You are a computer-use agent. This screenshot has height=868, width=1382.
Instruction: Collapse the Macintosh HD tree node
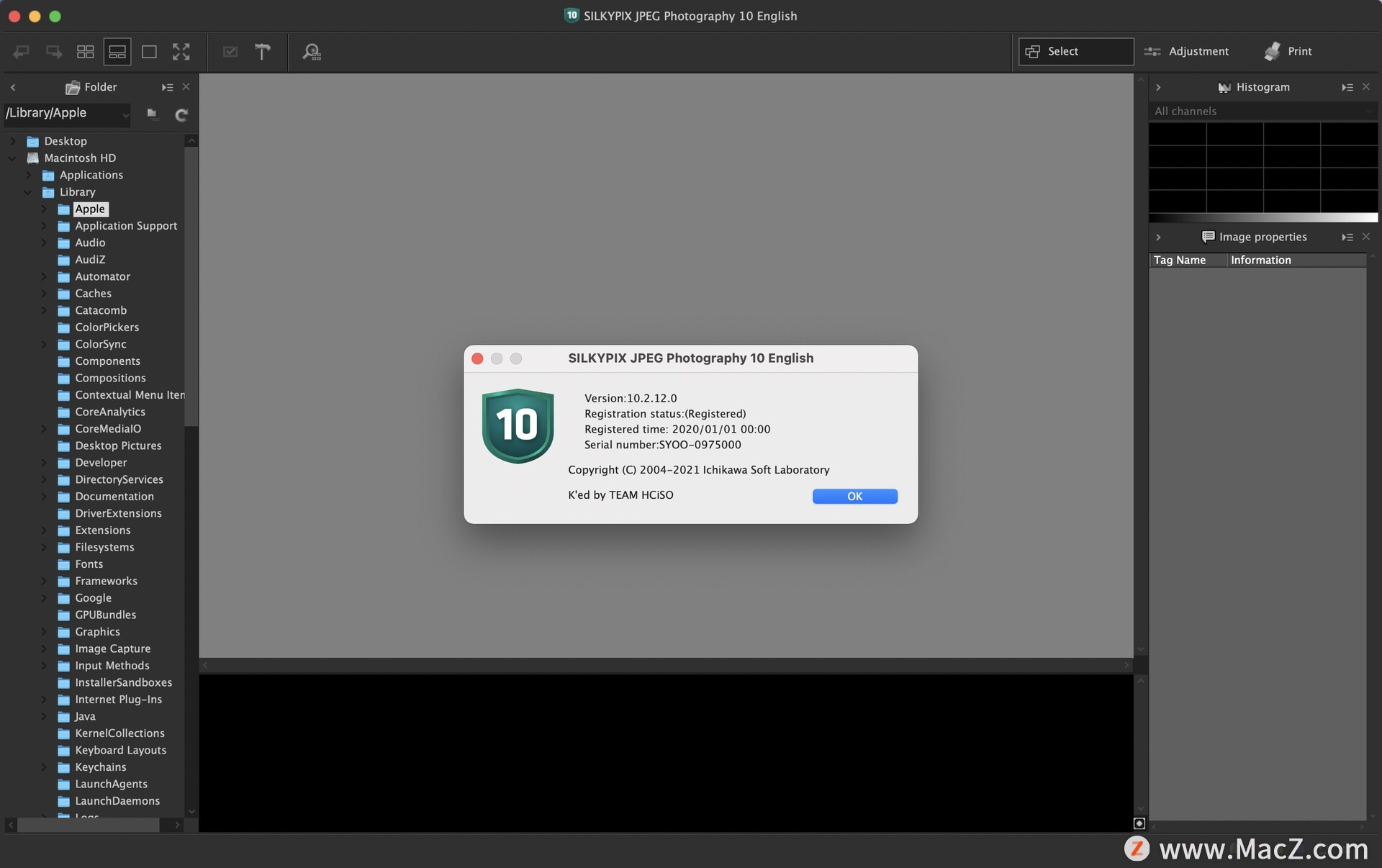click(x=12, y=158)
